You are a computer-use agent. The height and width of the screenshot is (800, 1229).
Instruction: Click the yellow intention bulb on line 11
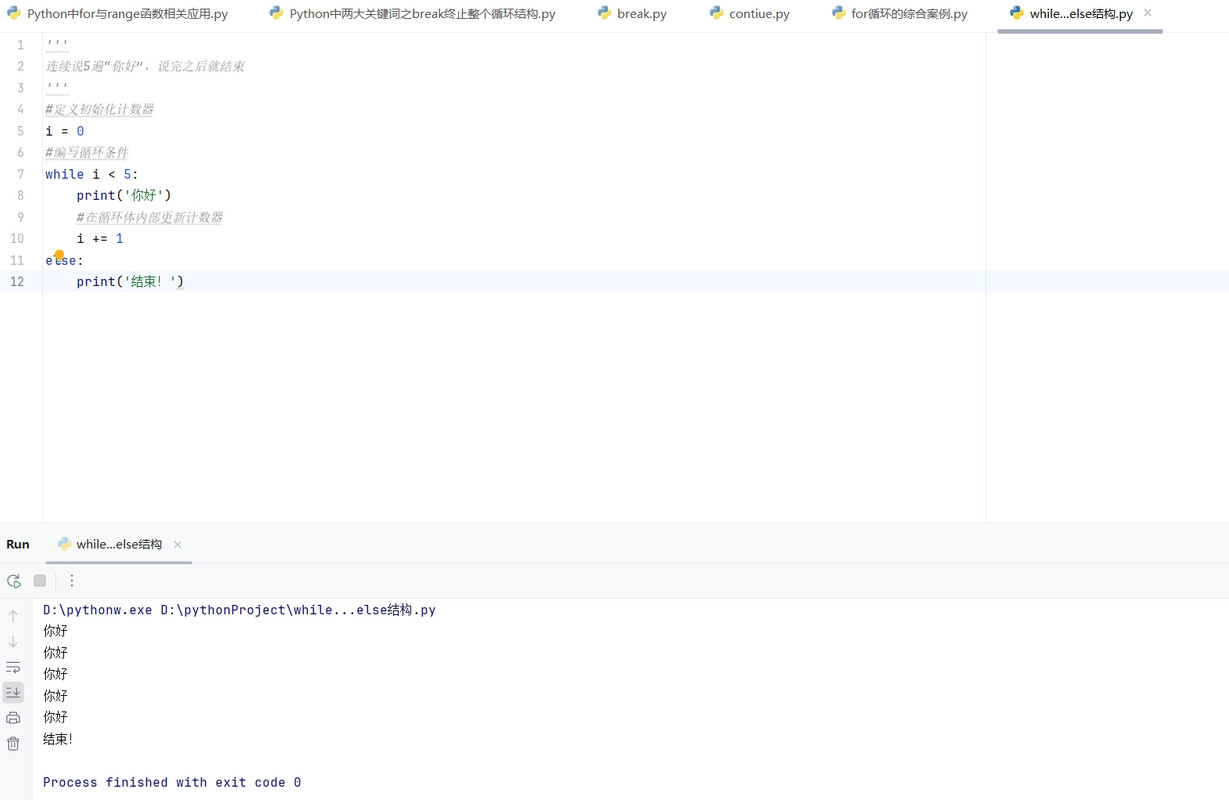tap(59, 255)
